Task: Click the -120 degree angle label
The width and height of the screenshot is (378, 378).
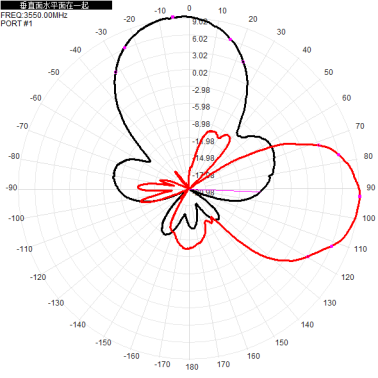Action: click(x=38, y=277)
